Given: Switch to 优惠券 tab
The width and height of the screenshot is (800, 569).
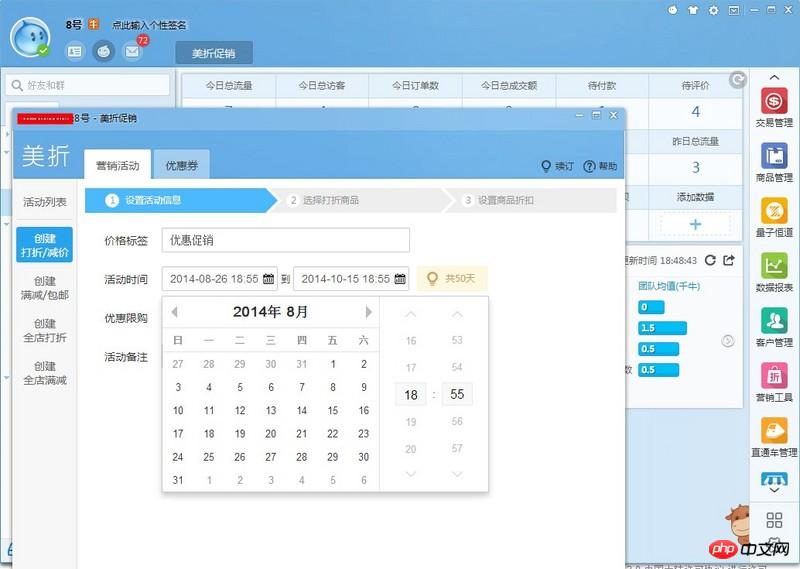Looking at the screenshot, I should click(x=182, y=164).
